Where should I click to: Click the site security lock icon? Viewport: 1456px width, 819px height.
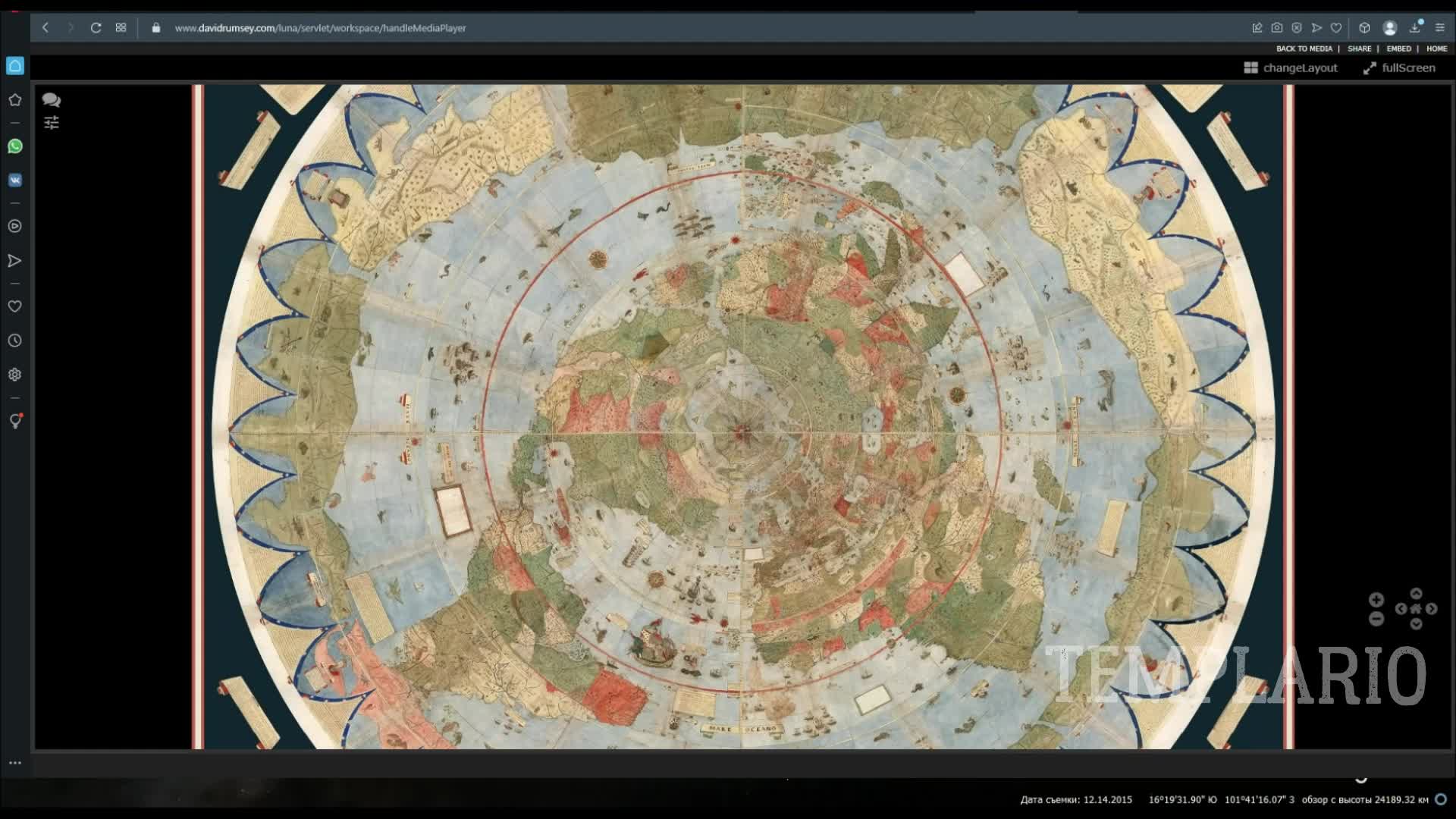click(x=156, y=28)
